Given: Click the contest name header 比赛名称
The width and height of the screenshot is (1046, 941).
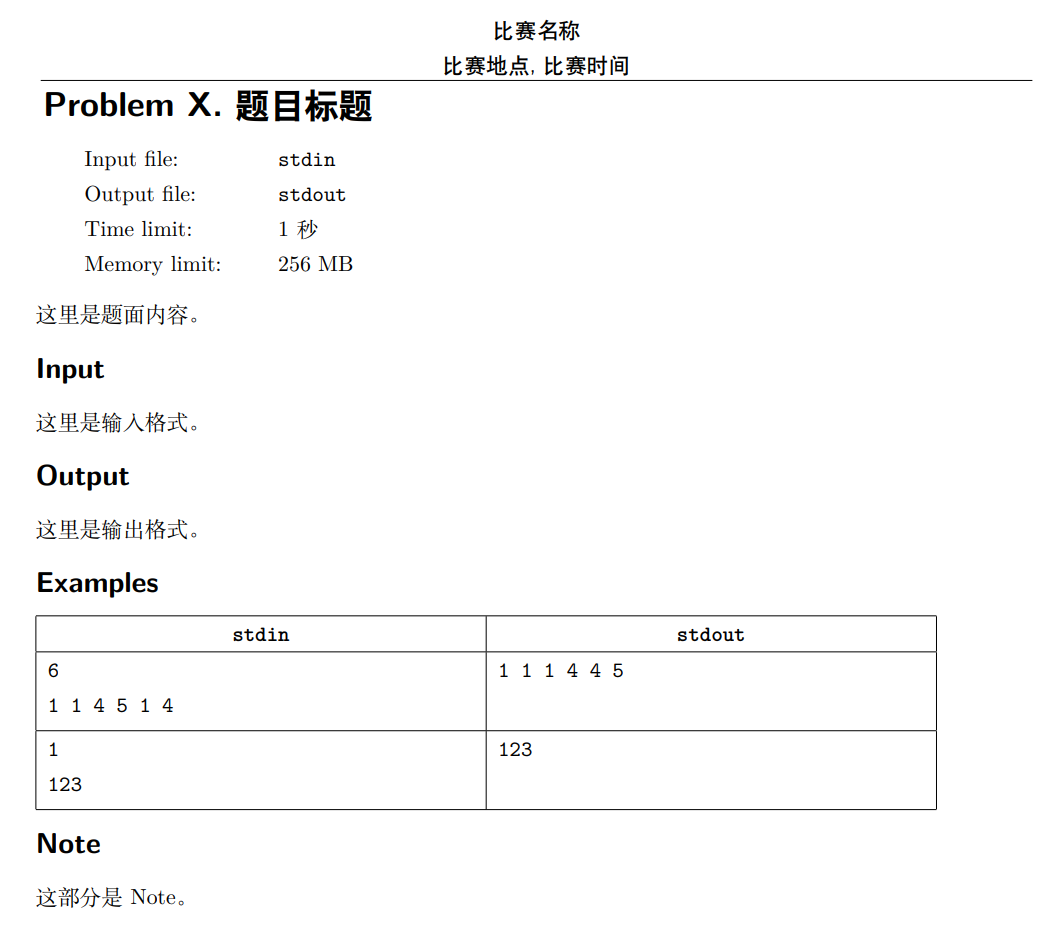Looking at the screenshot, I should (536, 31).
